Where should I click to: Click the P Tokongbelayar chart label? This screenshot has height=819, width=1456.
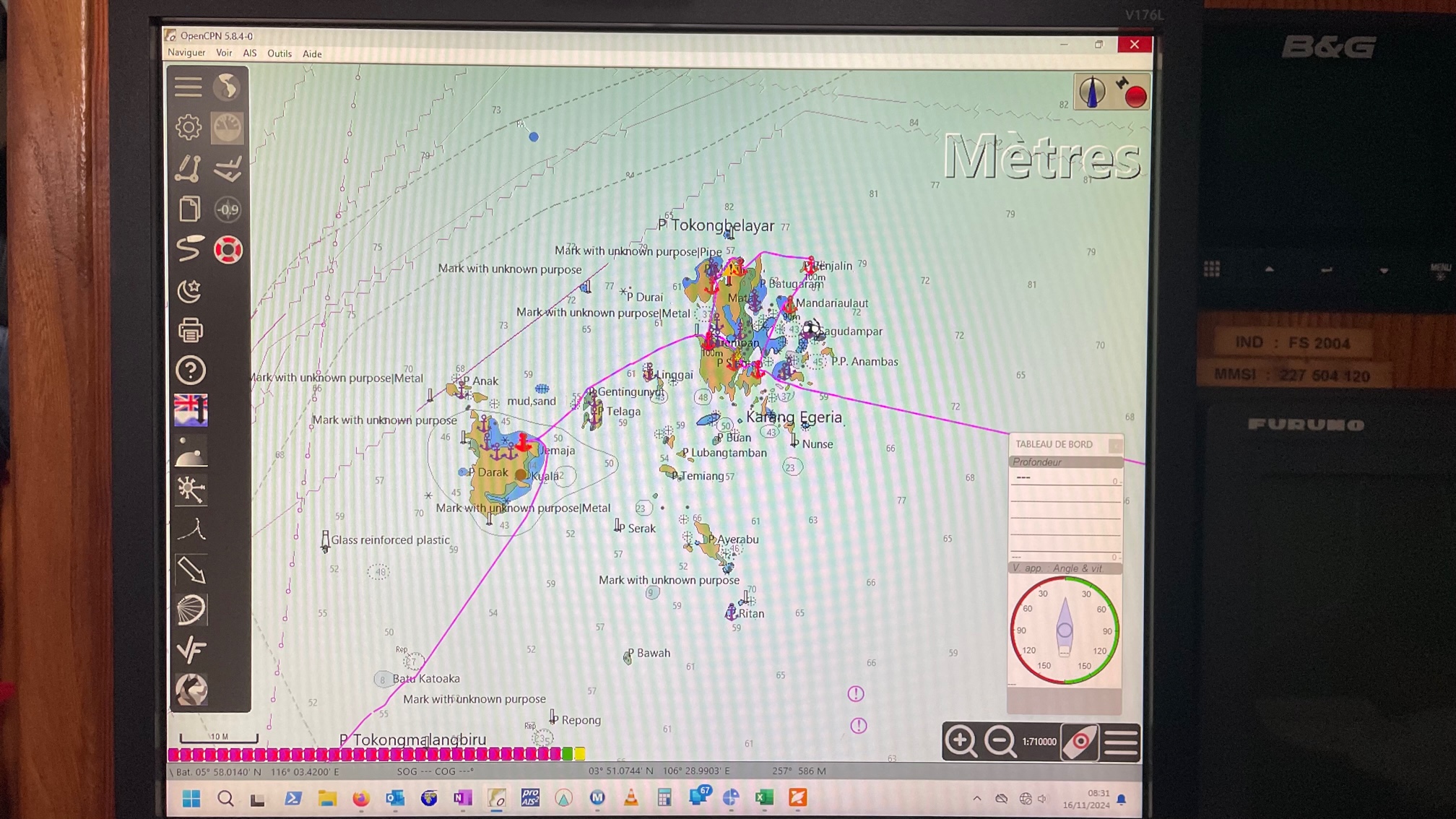pyautogui.click(x=715, y=225)
